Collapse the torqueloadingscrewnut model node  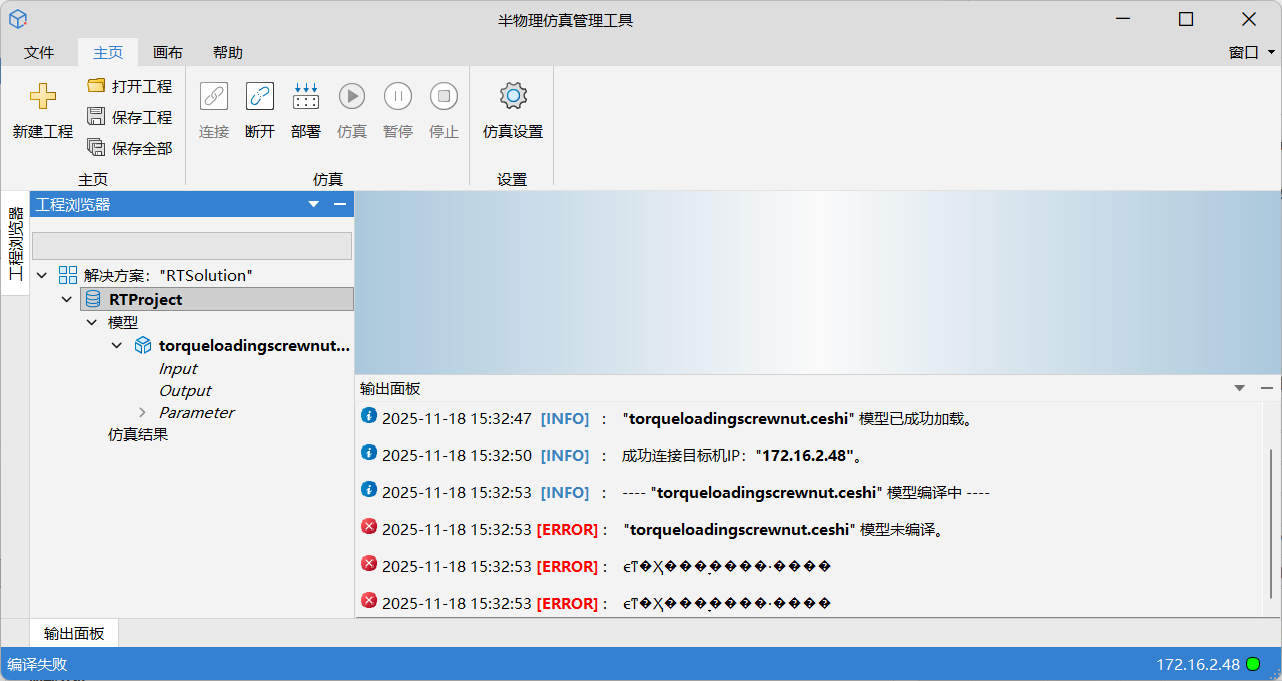point(117,346)
